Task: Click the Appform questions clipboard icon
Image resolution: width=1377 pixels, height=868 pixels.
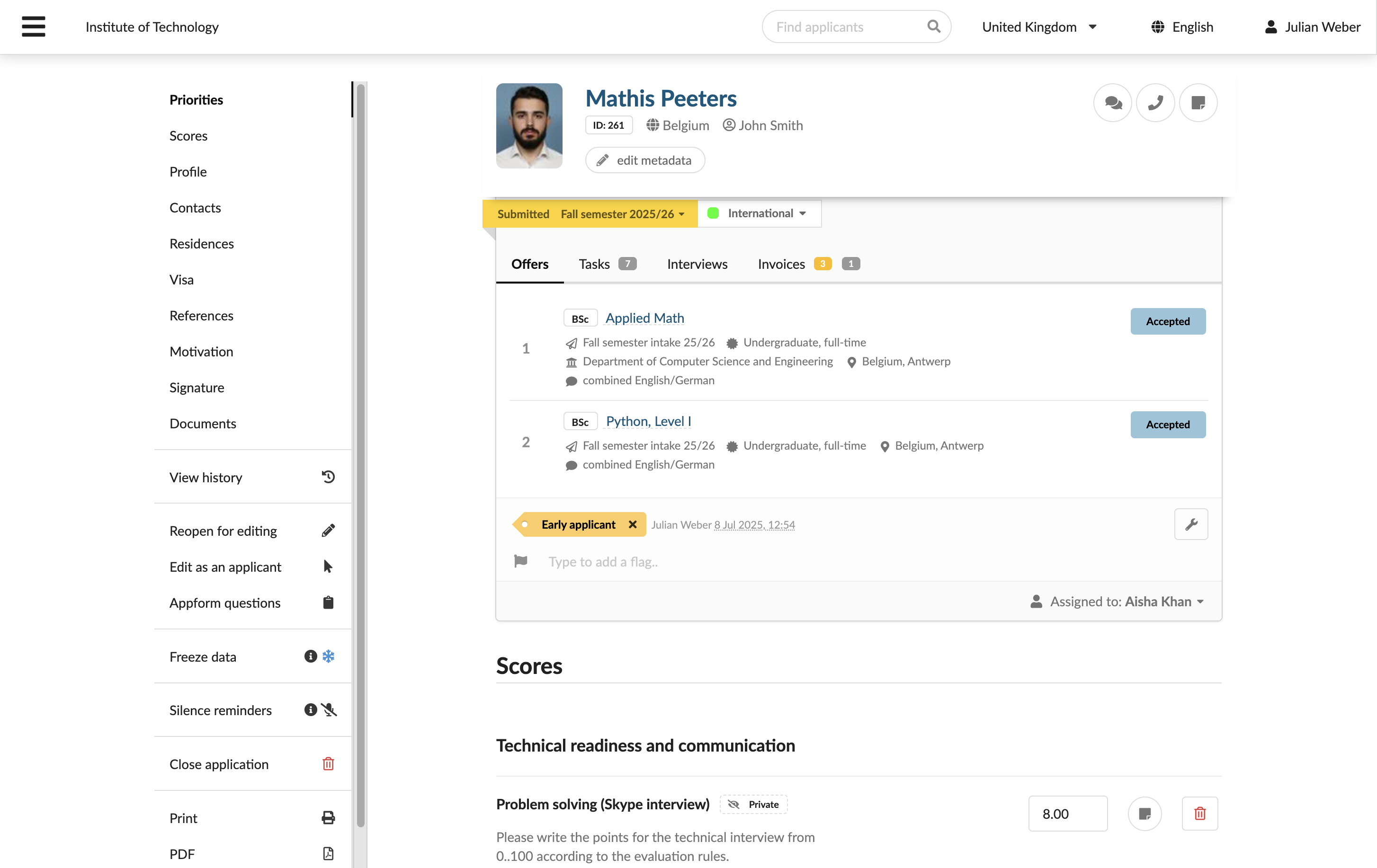Action: (x=328, y=603)
